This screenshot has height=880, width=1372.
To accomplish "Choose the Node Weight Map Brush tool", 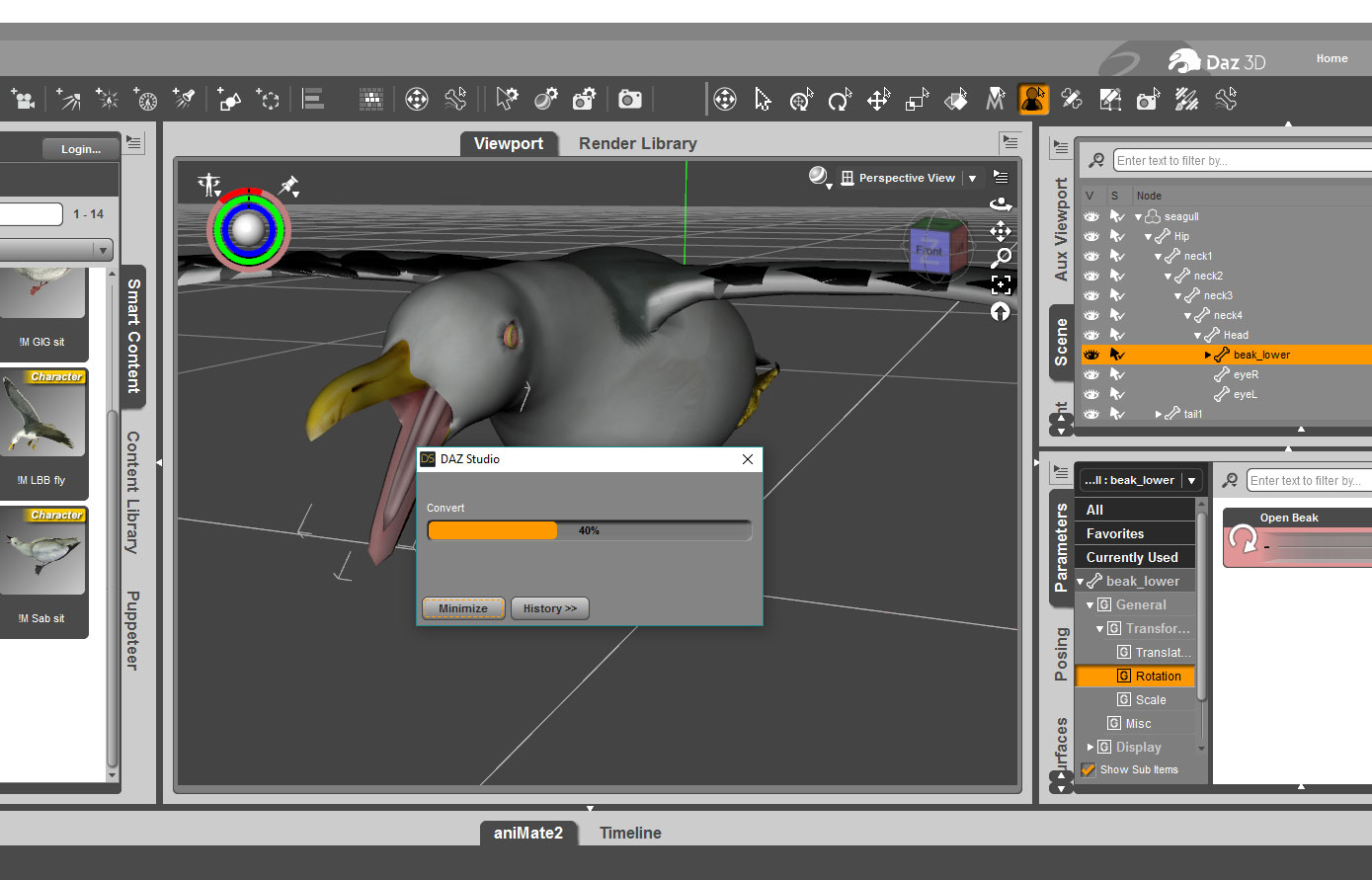I will click(1187, 99).
